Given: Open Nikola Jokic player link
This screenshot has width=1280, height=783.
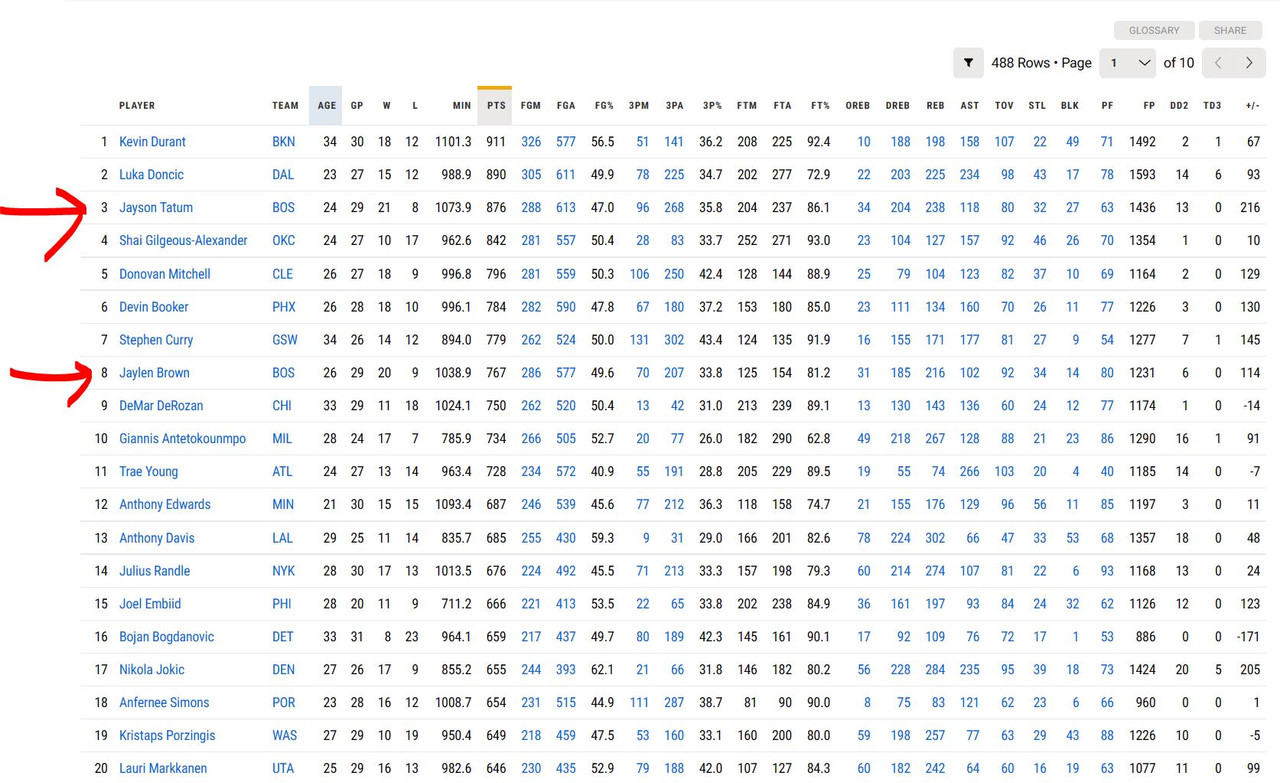Looking at the screenshot, I should (x=151, y=670).
